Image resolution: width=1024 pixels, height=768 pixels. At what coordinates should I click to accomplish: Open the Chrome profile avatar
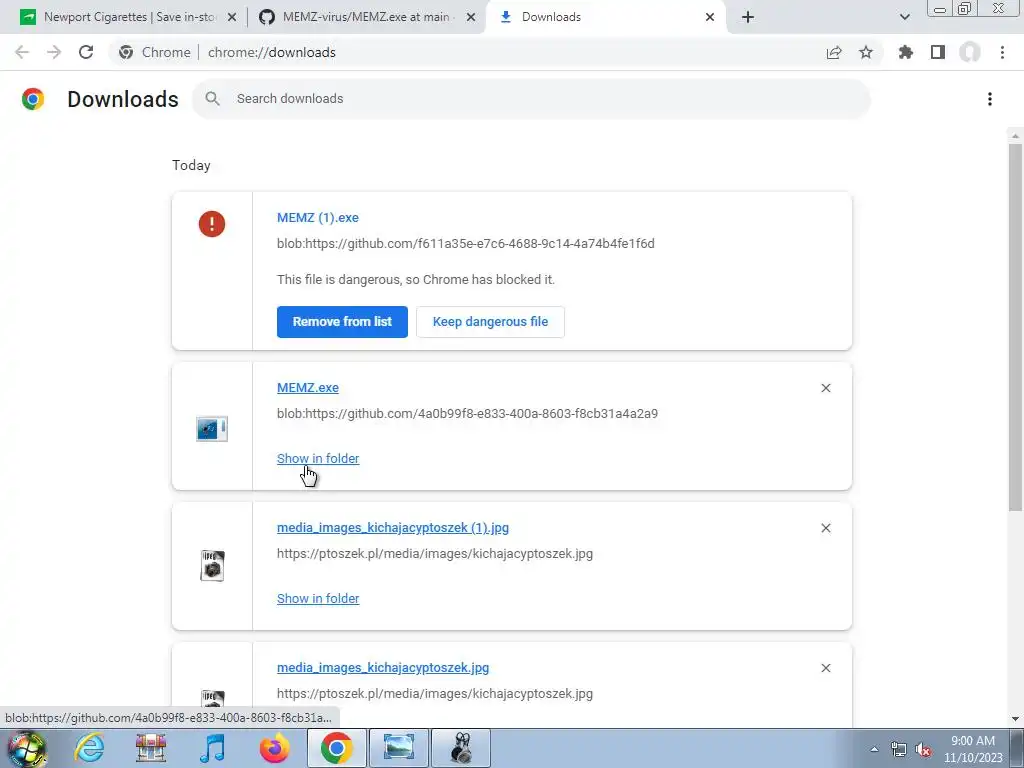point(970,52)
